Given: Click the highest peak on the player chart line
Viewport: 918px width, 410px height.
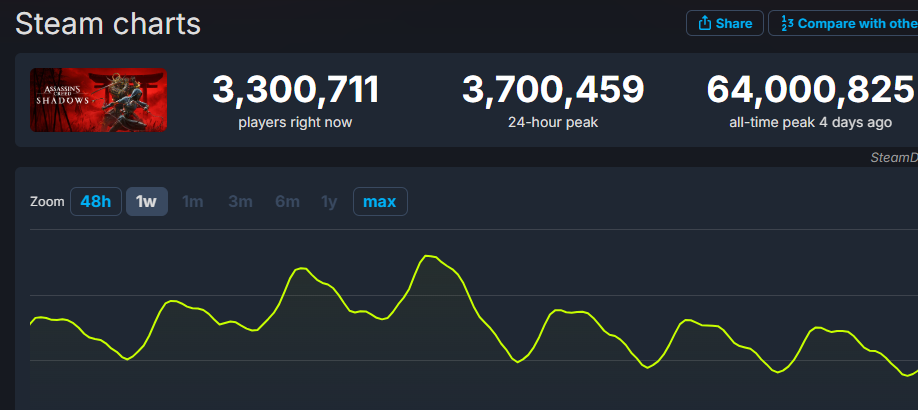Looking at the screenshot, I should pos(429,256).
